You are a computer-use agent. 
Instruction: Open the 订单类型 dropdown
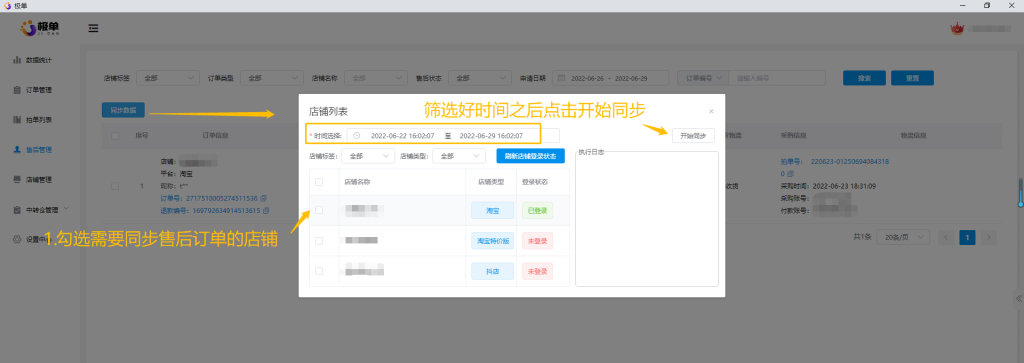point(272,78)
